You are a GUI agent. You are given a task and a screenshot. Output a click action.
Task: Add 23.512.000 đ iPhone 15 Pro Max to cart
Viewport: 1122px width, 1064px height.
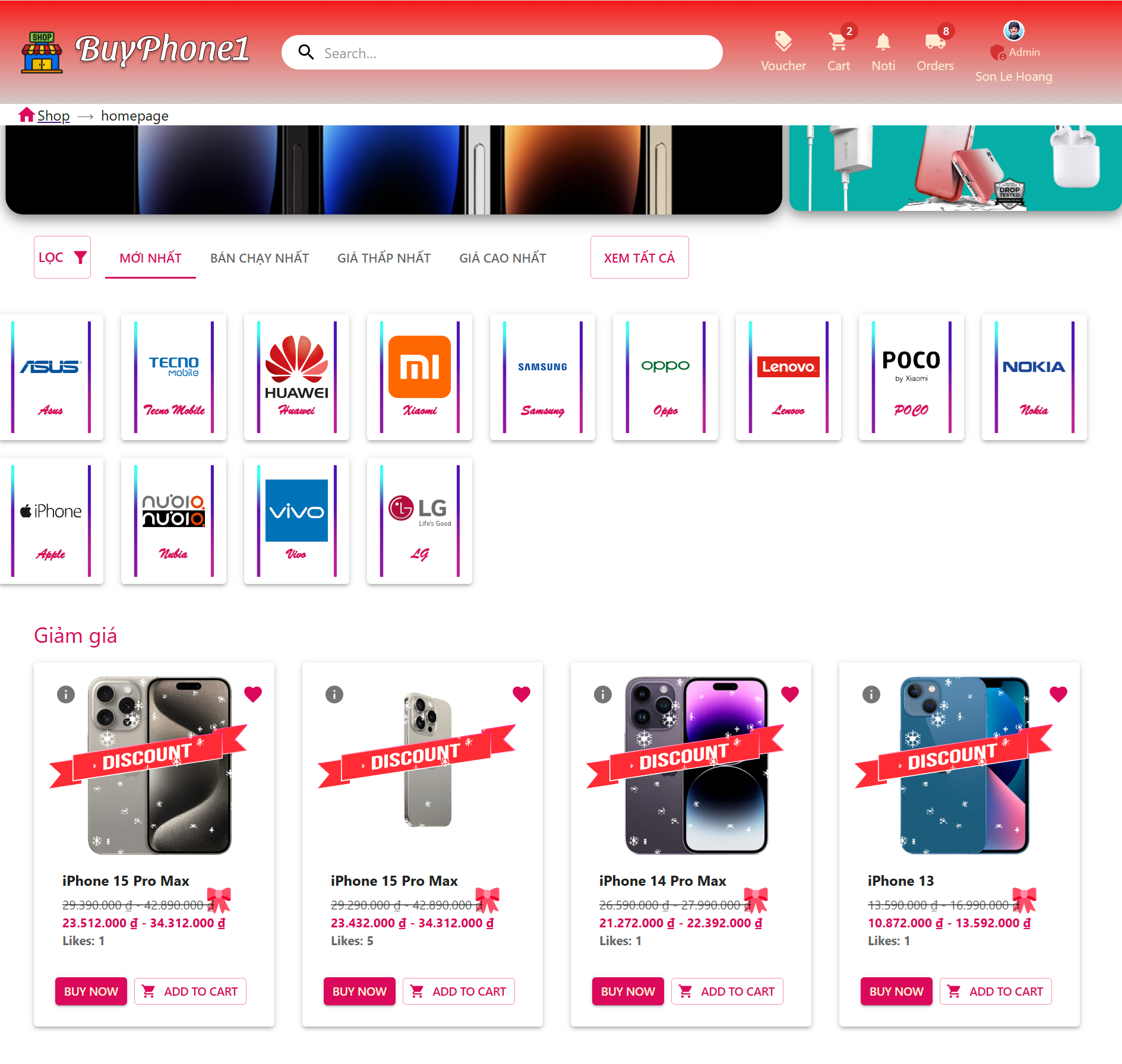190,992
